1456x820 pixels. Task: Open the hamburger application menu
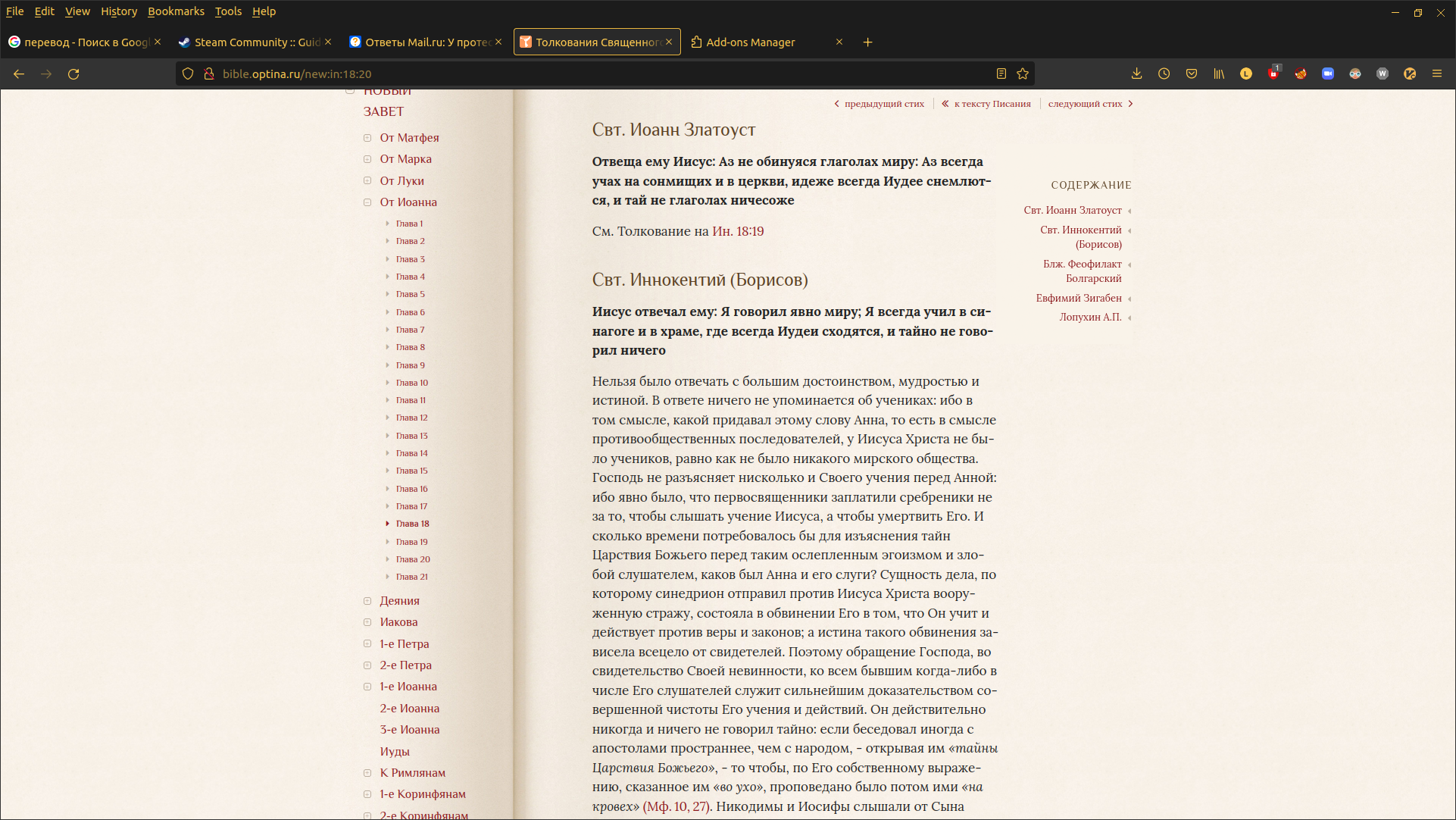1437,74
